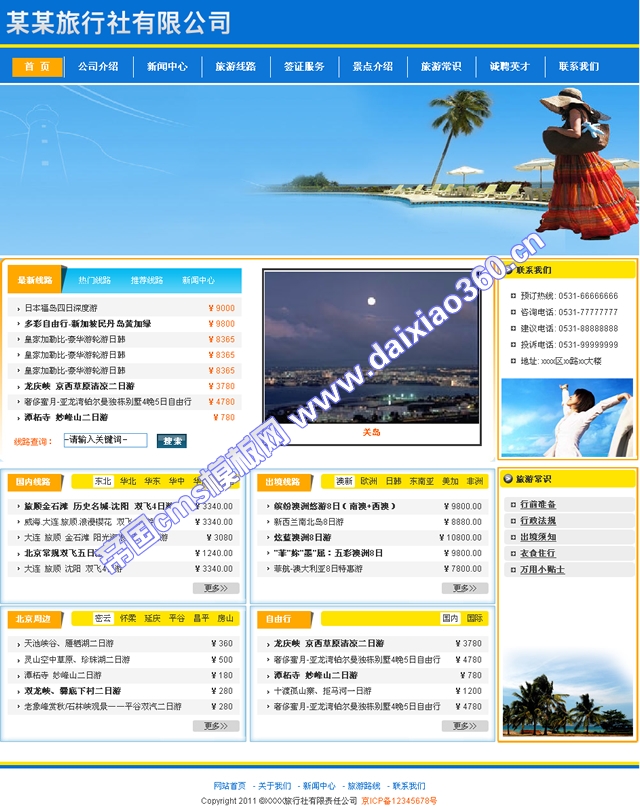
Task: Open 万用小贴士 travel tips link
Action: tap(542, 570)
